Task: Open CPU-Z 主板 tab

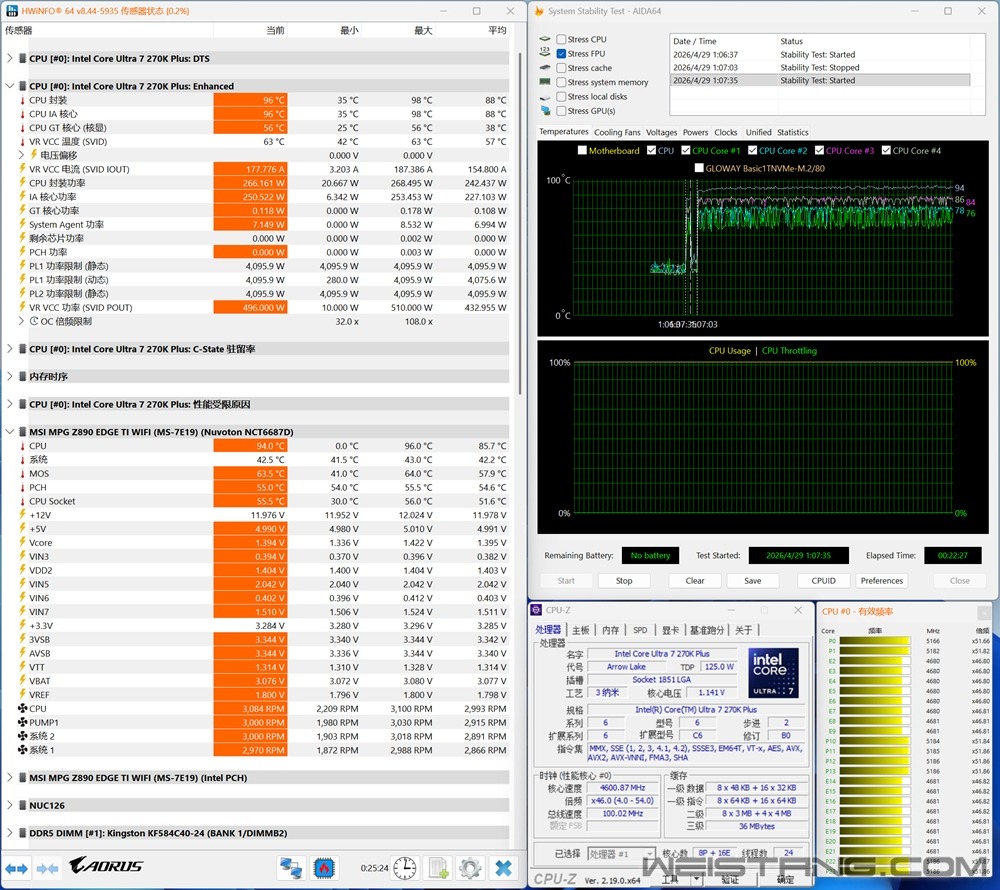Action: tap(580, 630)
